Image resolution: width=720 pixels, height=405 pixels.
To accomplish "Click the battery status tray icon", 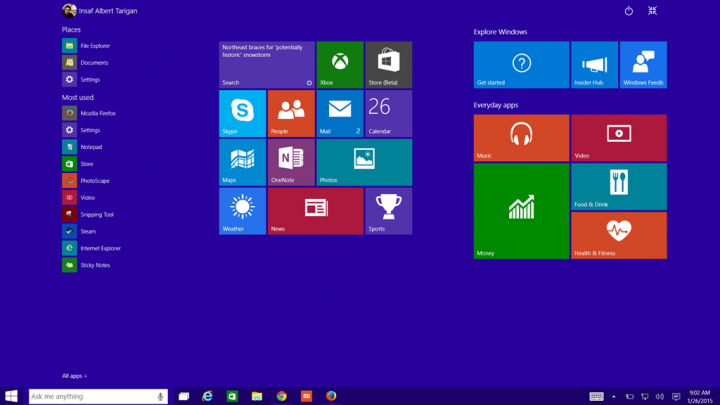I will click(x=630, y=396).
